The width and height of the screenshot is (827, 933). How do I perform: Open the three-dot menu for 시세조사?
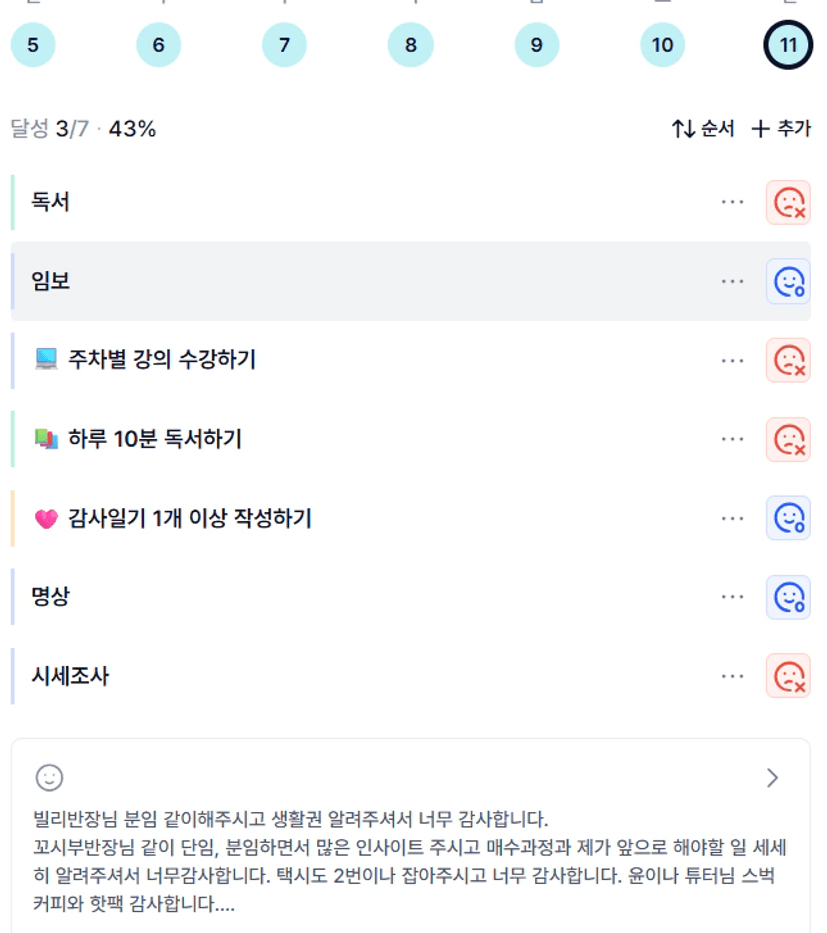point(733,676)
